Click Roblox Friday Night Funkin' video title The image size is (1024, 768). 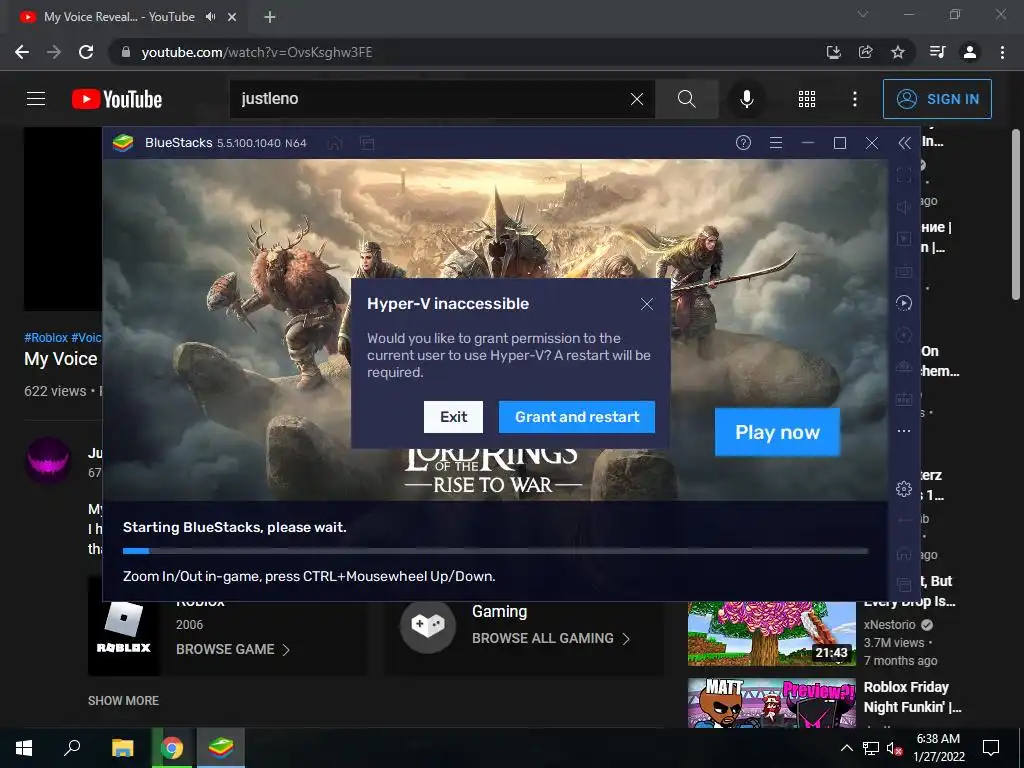point(912,697)
